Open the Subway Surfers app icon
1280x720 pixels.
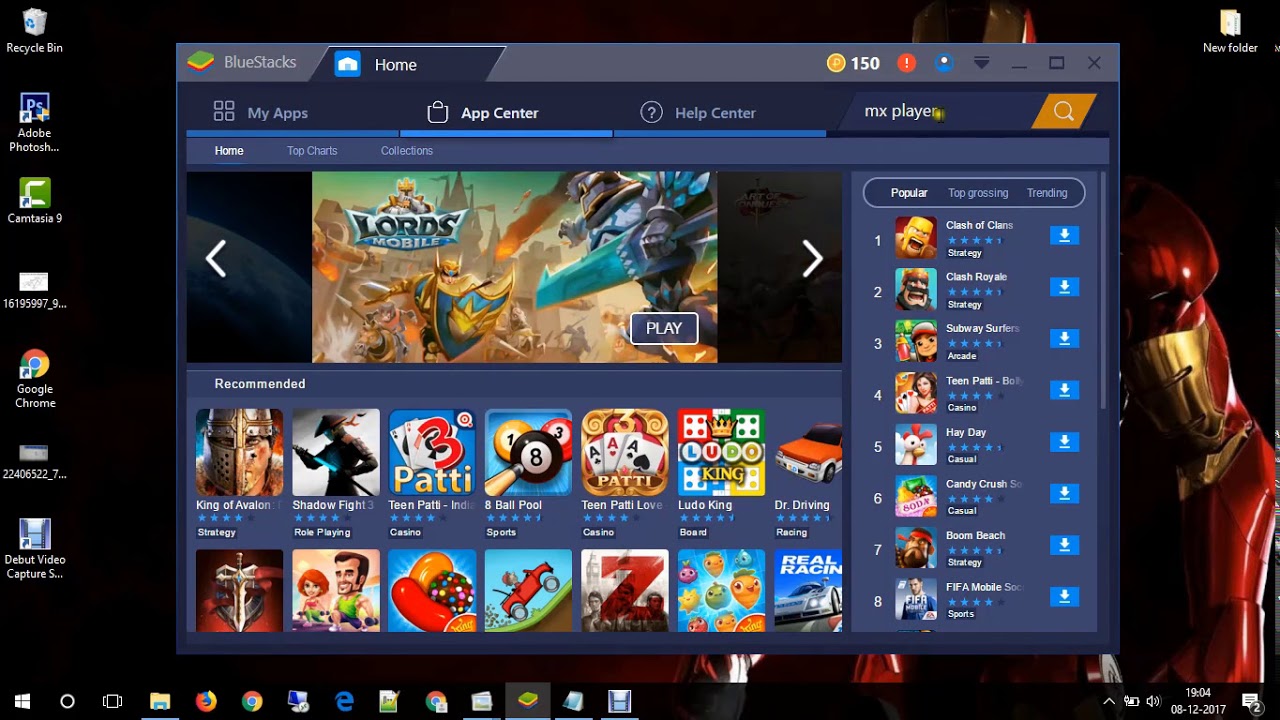click(916, 342)
